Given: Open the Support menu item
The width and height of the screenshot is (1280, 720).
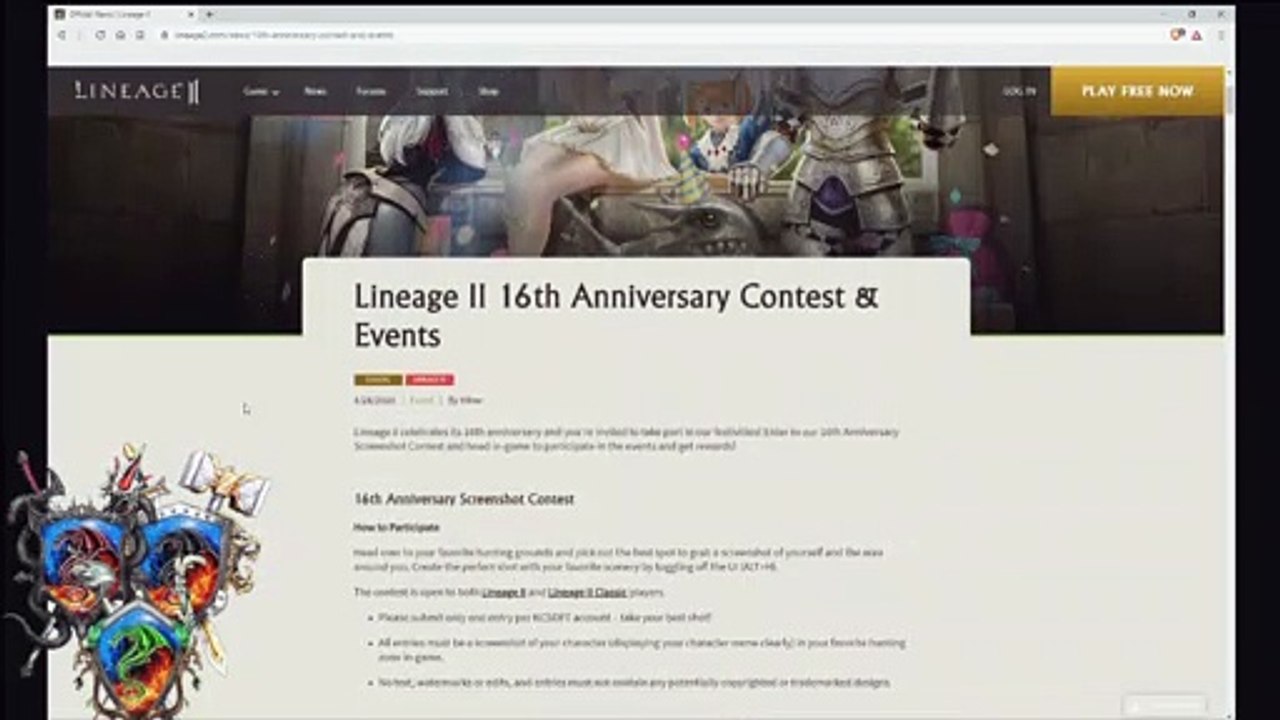Looking at the screenshot, I should point(432,91).
